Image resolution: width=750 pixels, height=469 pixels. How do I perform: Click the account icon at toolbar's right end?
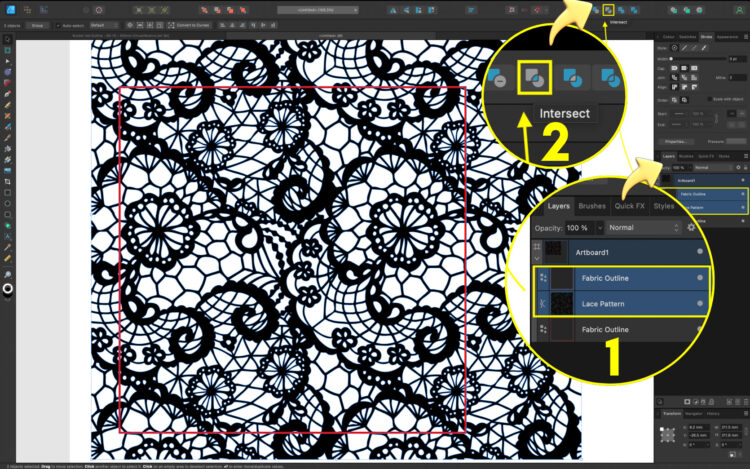pyautogui.click(x=739, y=9)
